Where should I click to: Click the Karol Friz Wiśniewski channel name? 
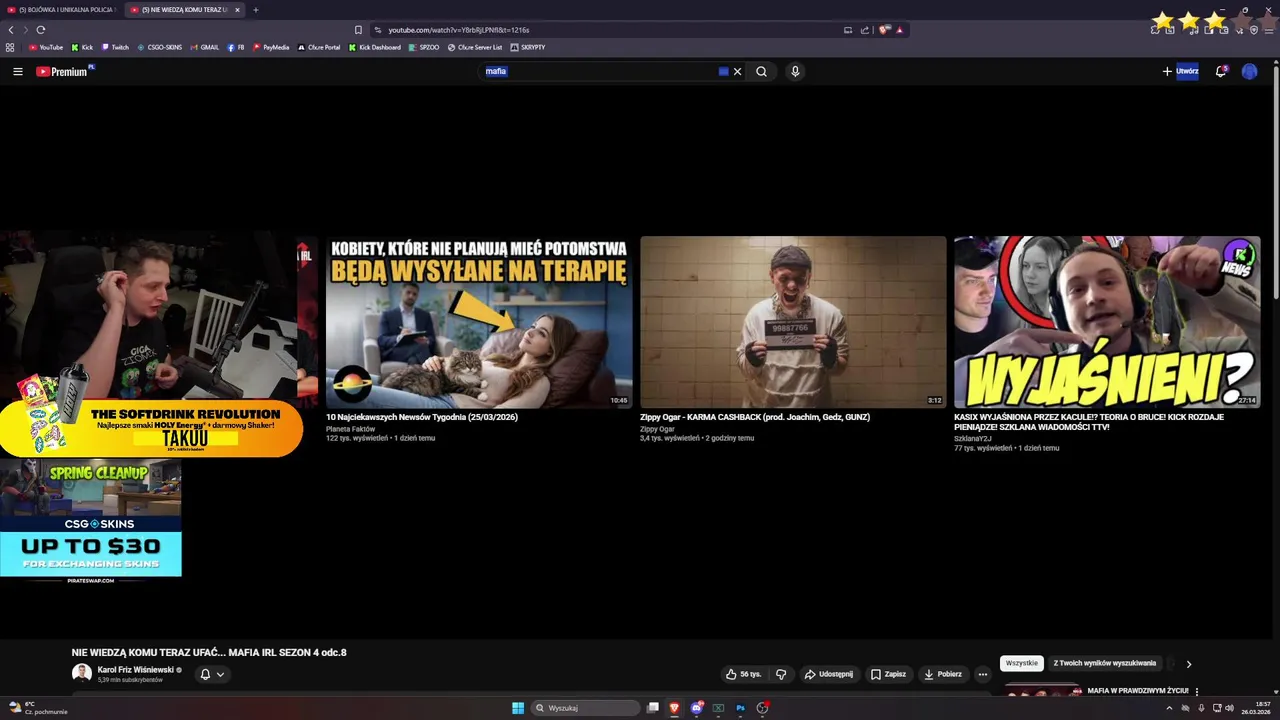[x=136, y=670]
